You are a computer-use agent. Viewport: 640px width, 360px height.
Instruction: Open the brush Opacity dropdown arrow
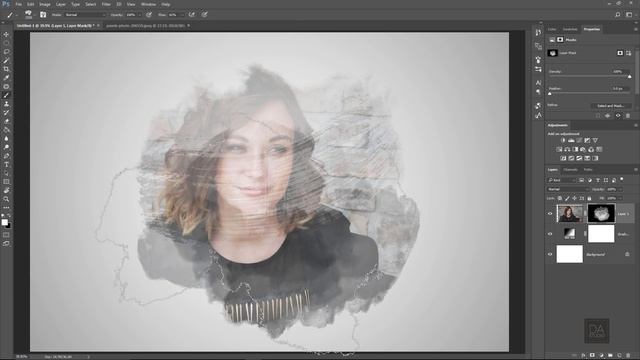[x=139, y=15]
